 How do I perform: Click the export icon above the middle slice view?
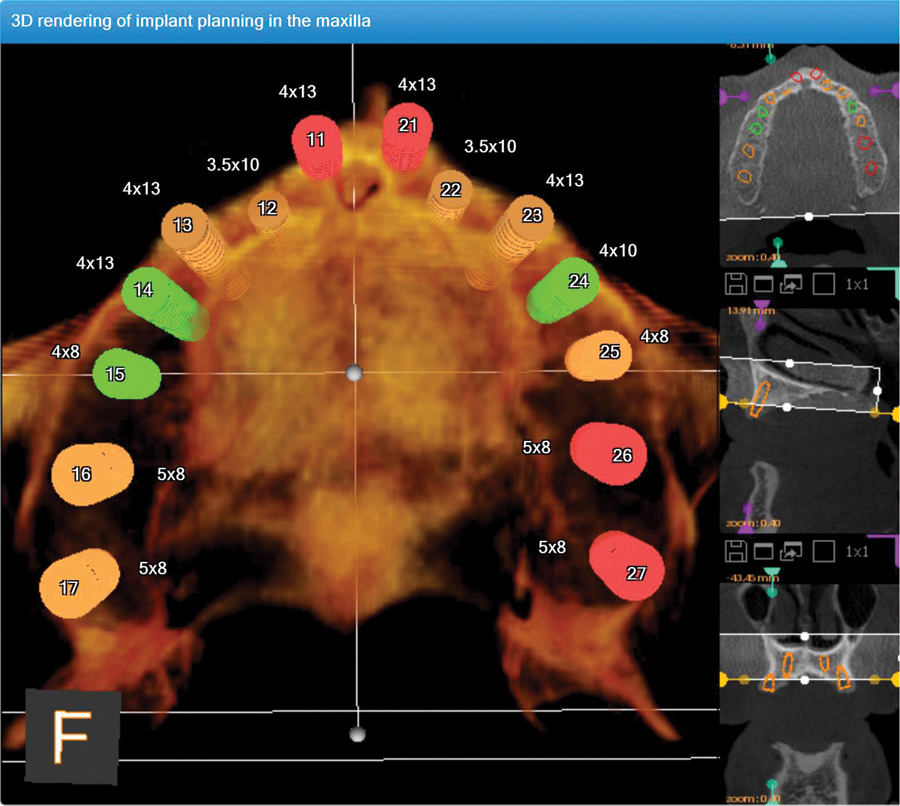tap(791, 284)
